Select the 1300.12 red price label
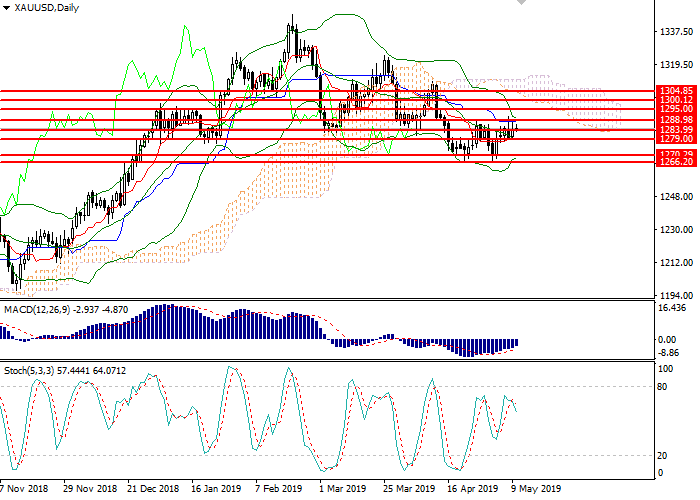This screenshot has height=500, width=700. pyautogui.click(x=672, y=99)
